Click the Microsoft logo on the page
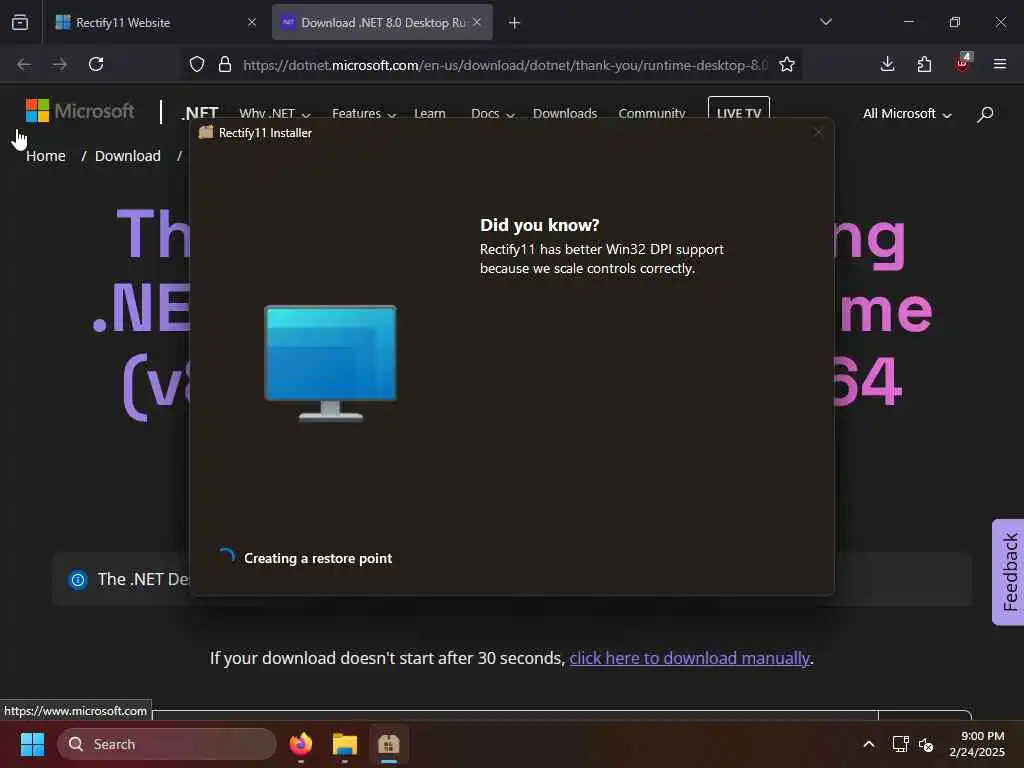 pos(80,111)
